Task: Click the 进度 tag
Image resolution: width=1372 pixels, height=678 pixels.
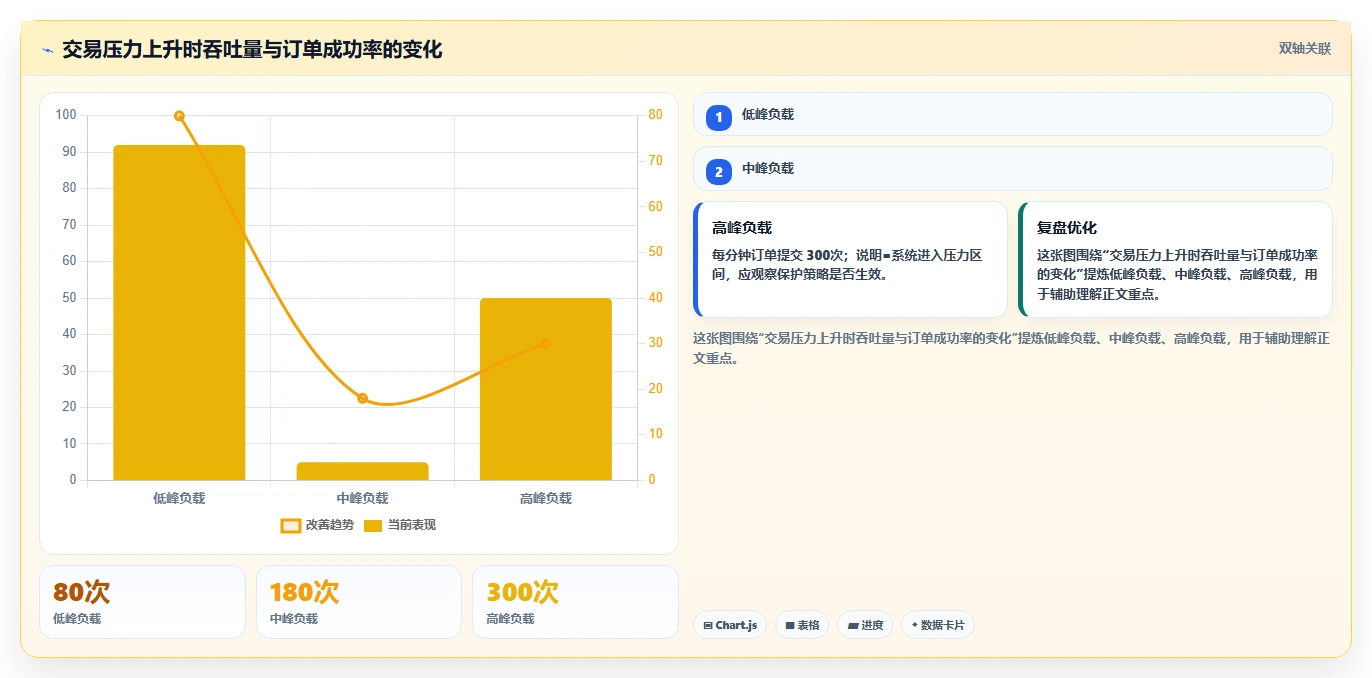Action: [866, 625]
